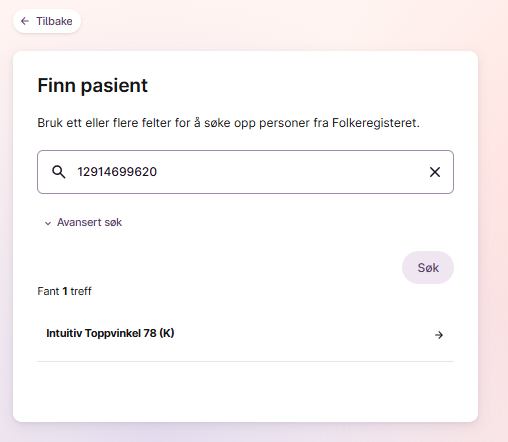This screenshot has width=508, height=442.
Task: Click empty space in the patient result row
Action: (x=300, y=334)
